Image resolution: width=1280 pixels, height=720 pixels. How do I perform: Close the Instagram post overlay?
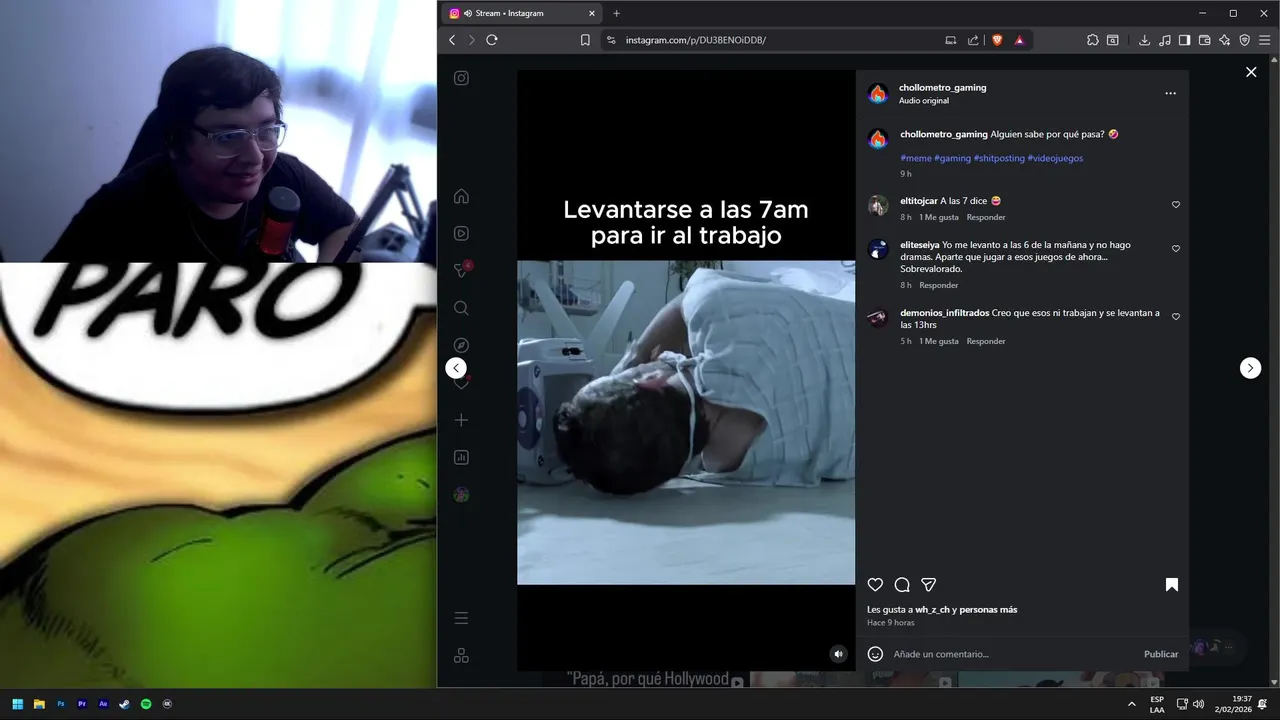1251,72
